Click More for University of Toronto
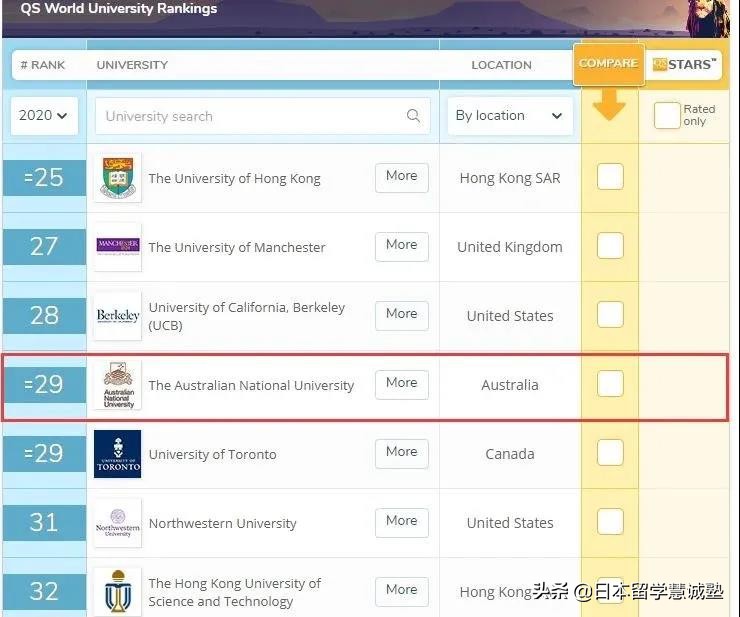This screenshot has height=617, width=740. [x=402, y=453]
